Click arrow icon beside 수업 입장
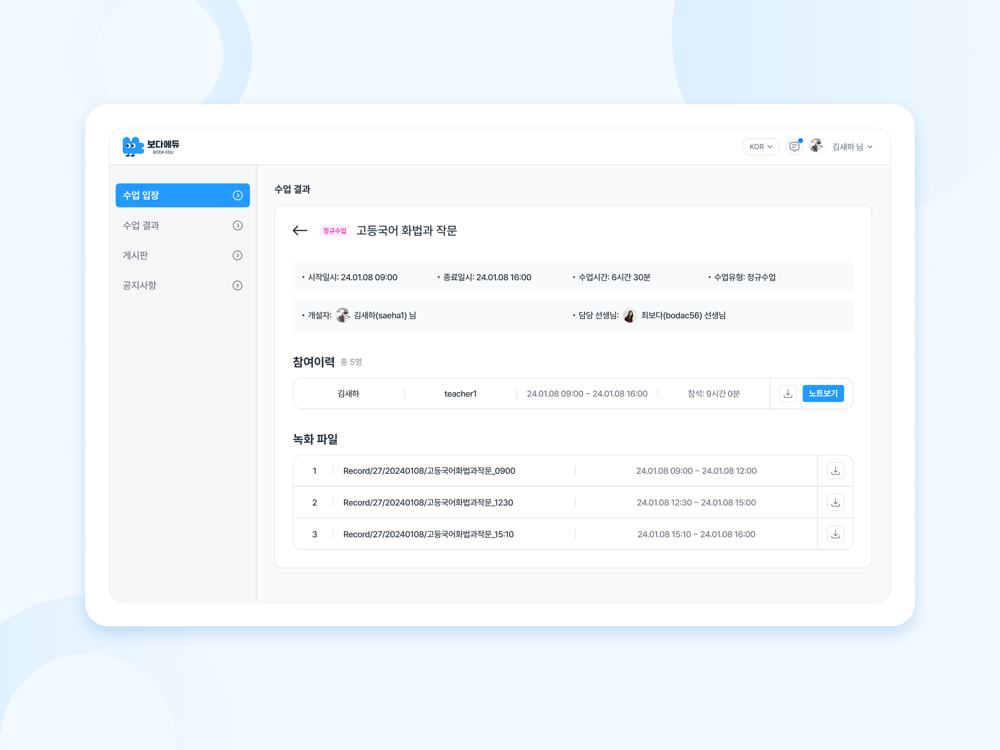 (x=237, y=195)
